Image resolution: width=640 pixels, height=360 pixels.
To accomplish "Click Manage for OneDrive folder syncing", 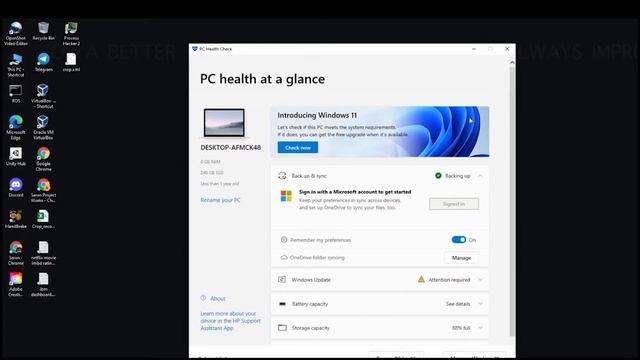I will (461, 258).
